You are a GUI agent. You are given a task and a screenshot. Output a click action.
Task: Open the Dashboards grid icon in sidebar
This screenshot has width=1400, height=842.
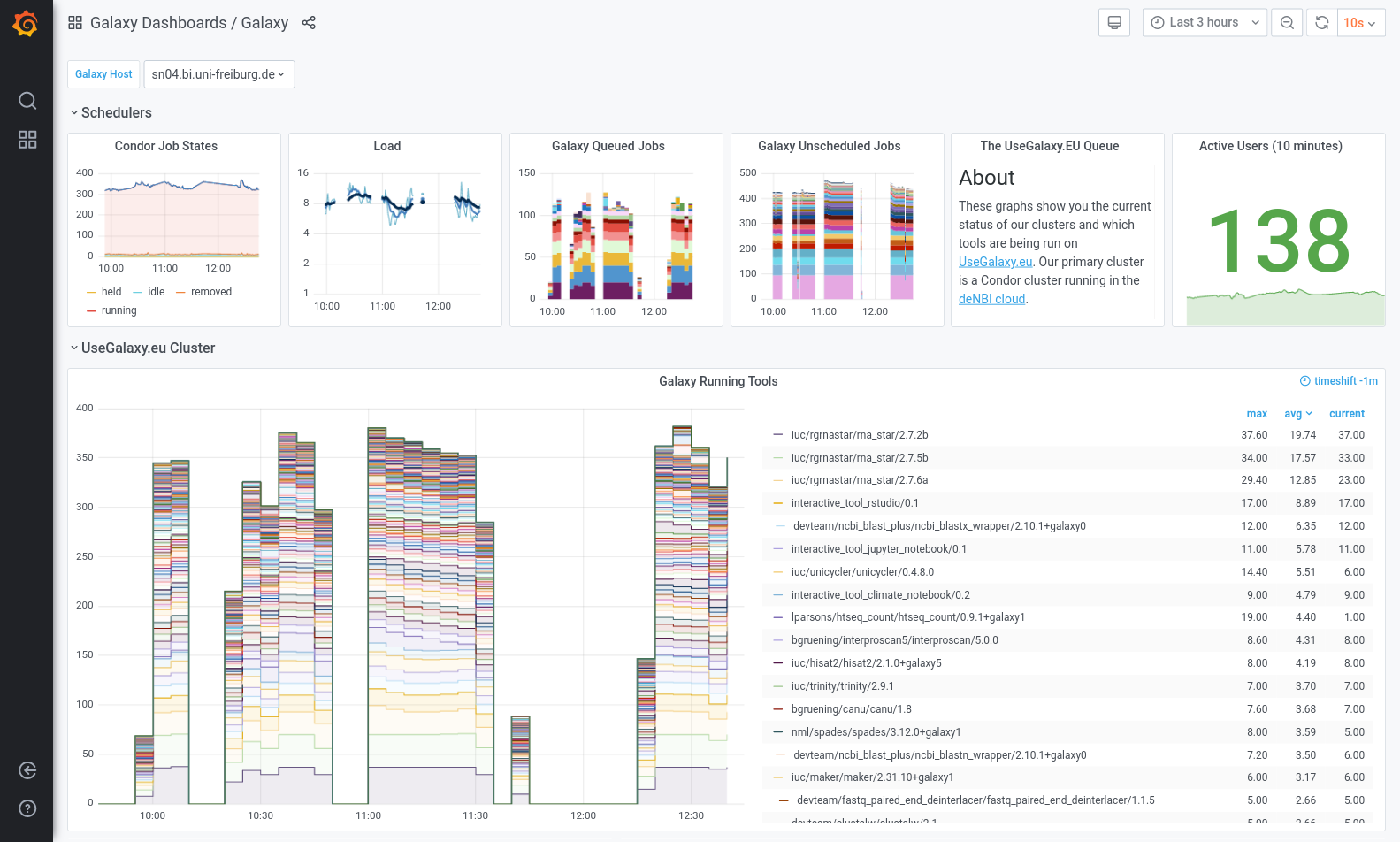click(27, 140)
